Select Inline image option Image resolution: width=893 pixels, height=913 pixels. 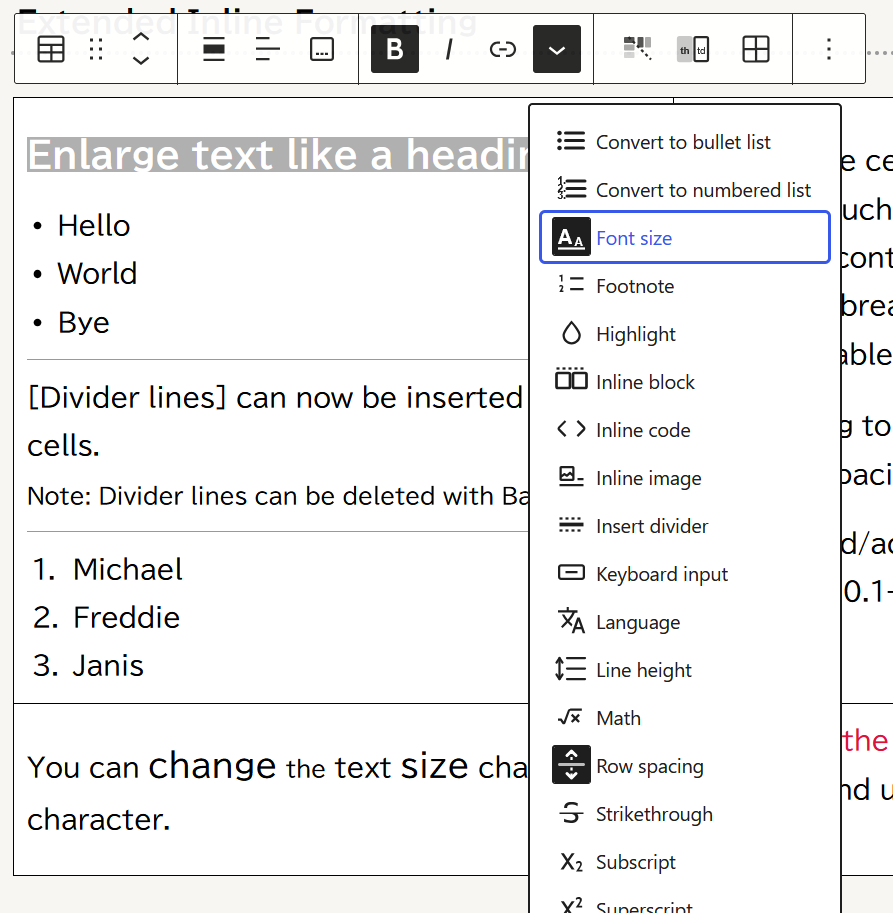685,478
